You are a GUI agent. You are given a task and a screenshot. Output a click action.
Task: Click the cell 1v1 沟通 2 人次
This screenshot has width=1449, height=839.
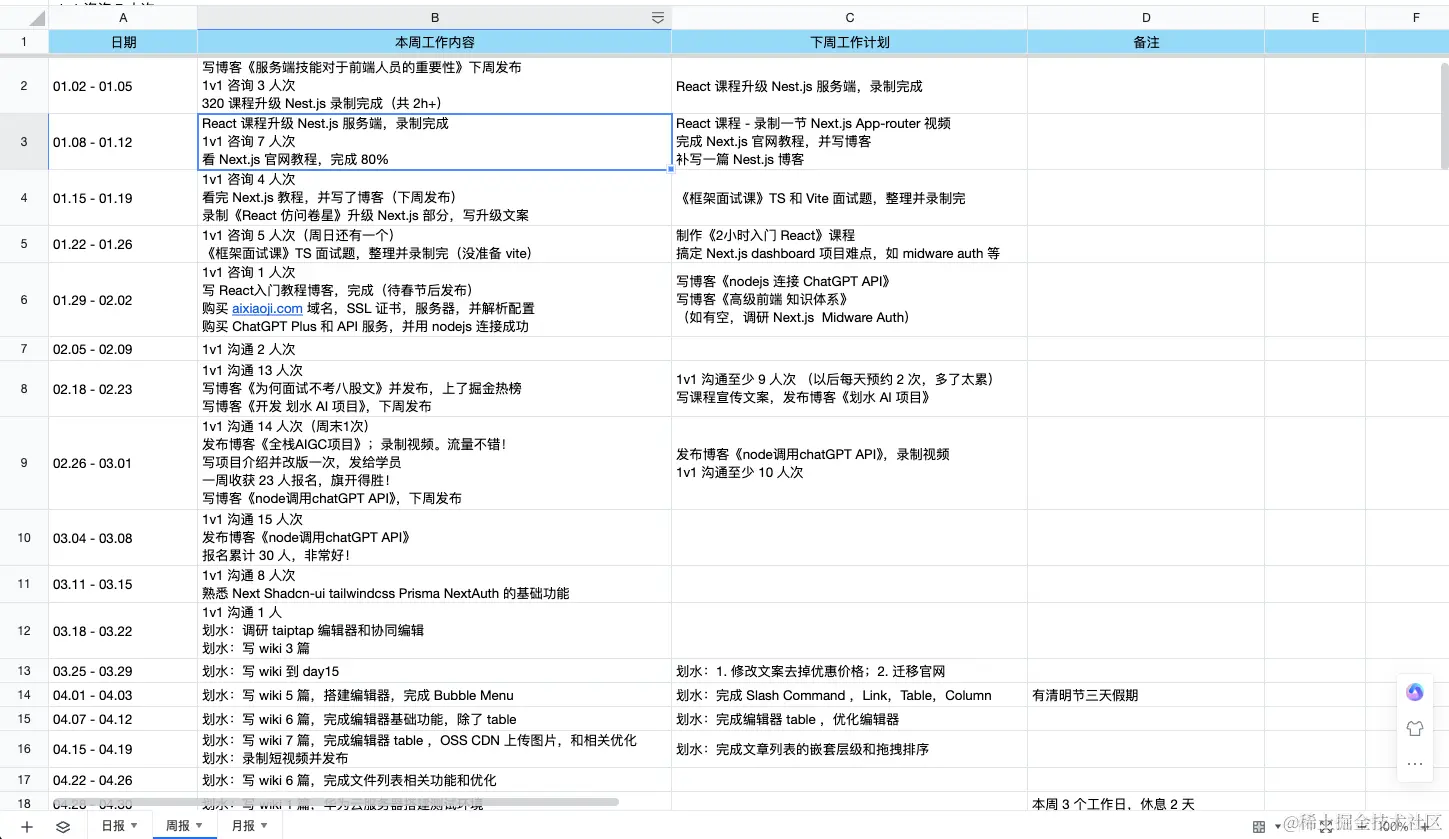(435, 349)
